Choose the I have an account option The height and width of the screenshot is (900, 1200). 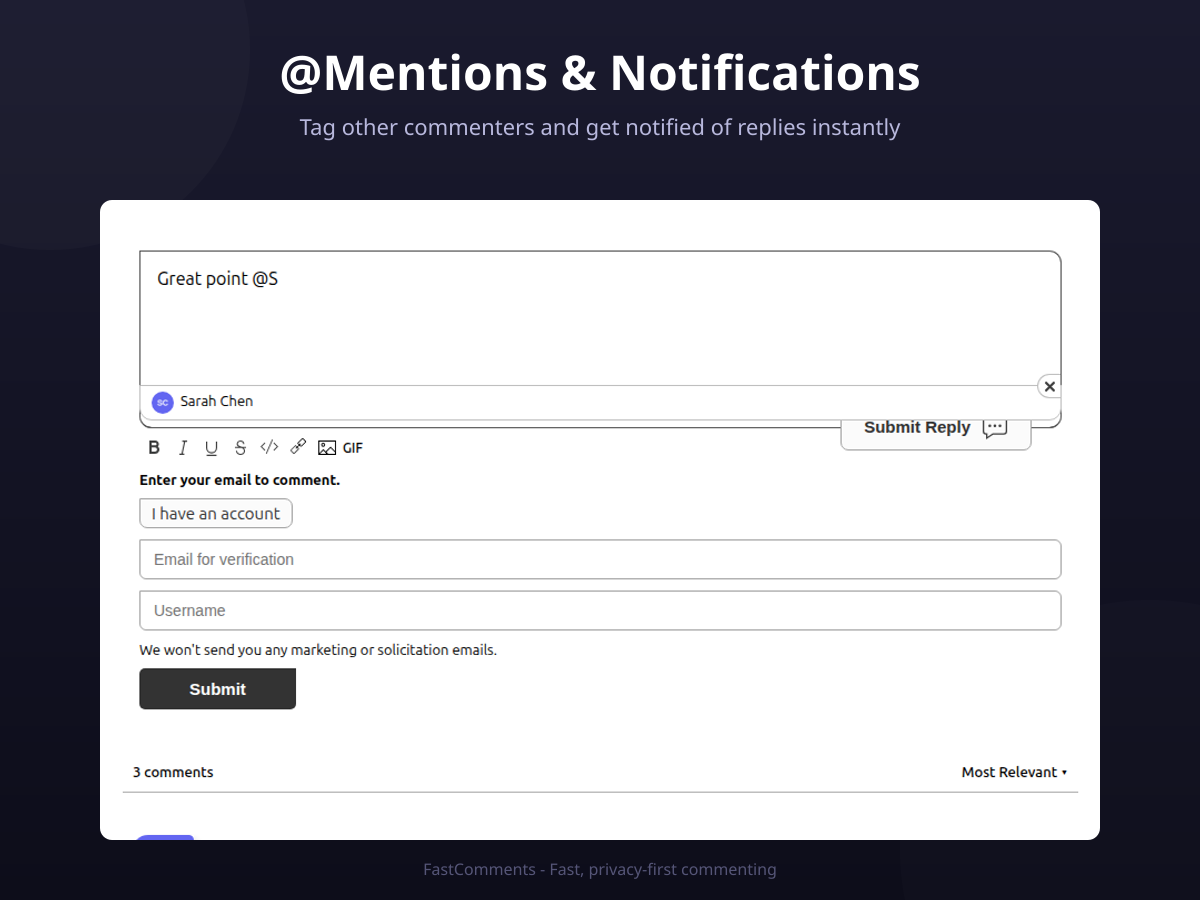216,514
